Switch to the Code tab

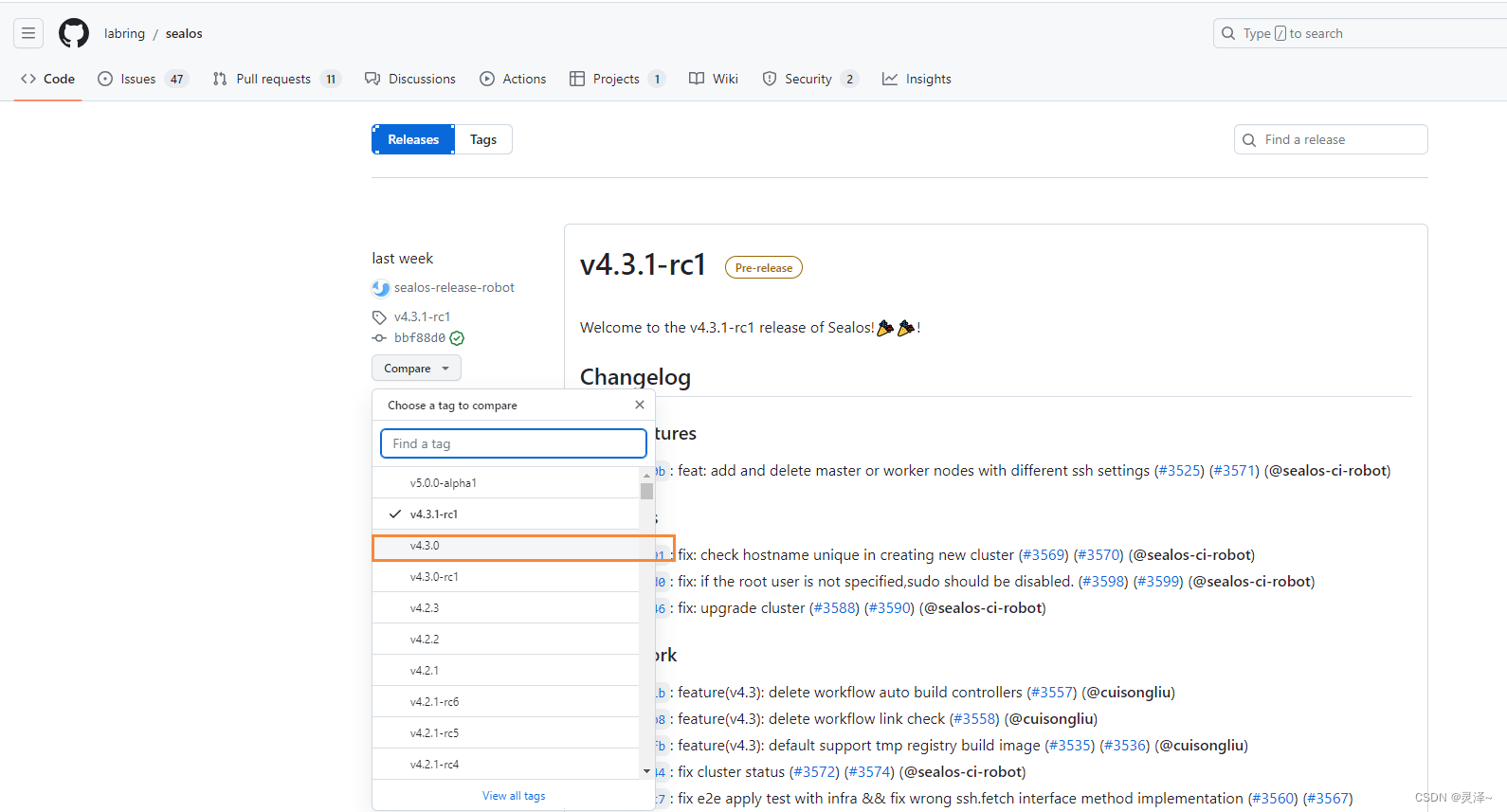(x=47, y=79)
